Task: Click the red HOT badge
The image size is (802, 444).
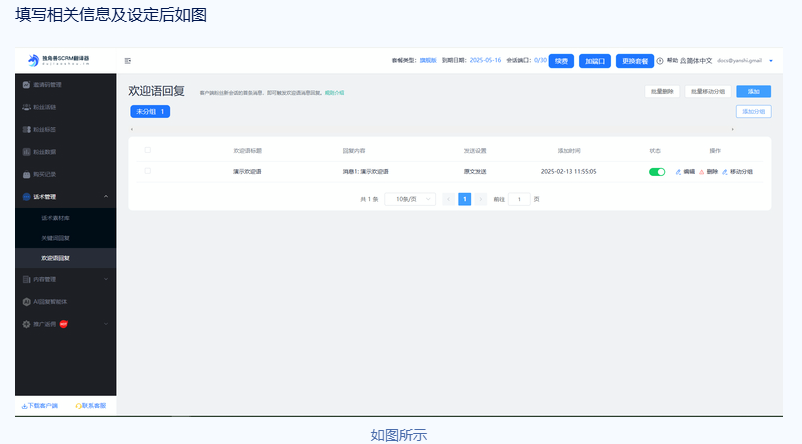Action: click(x=63, y=324)
